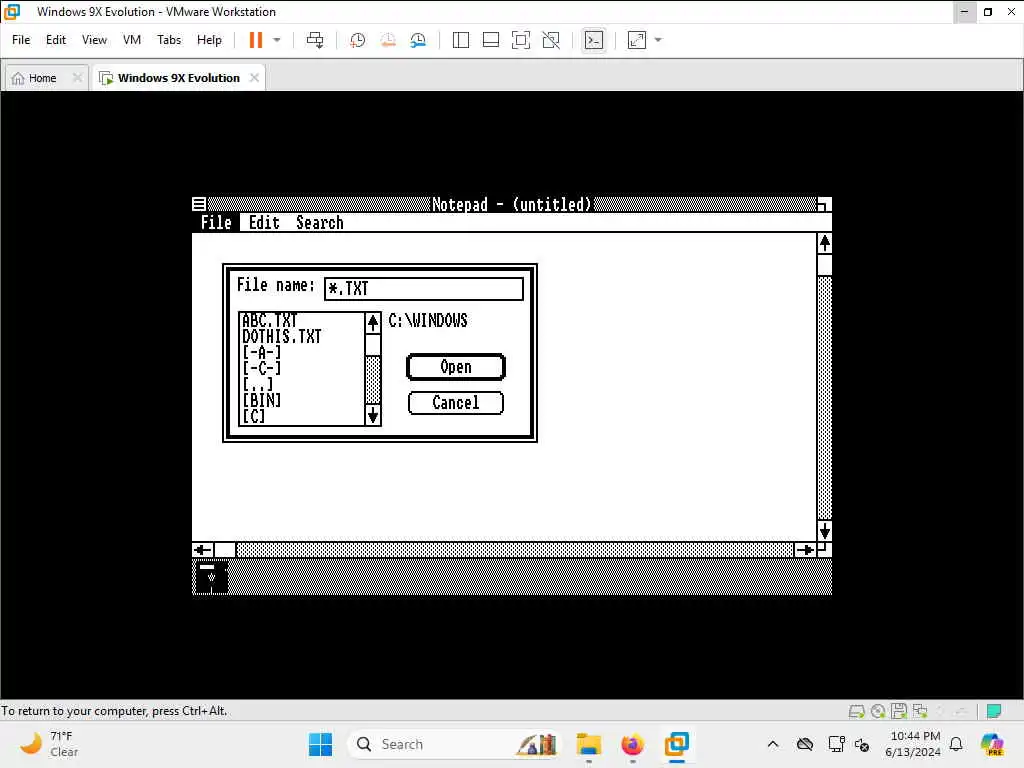Click the minimized disk icon below Notepad
This screenshot has width=1024, height=768.
coord(211,577)
